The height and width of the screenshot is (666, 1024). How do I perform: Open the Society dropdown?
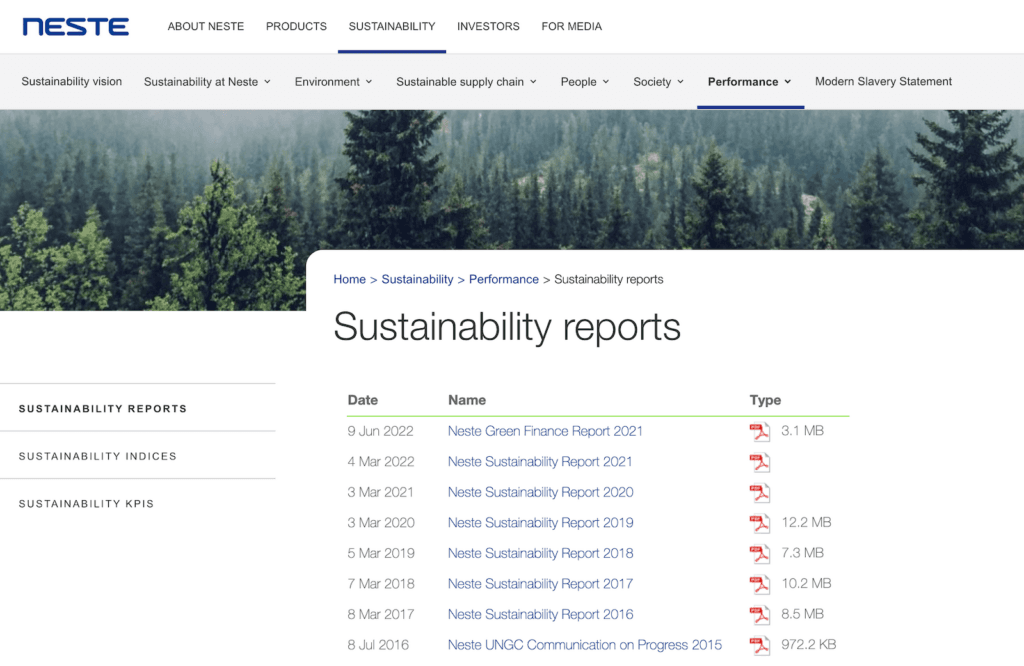coord(658,82)
